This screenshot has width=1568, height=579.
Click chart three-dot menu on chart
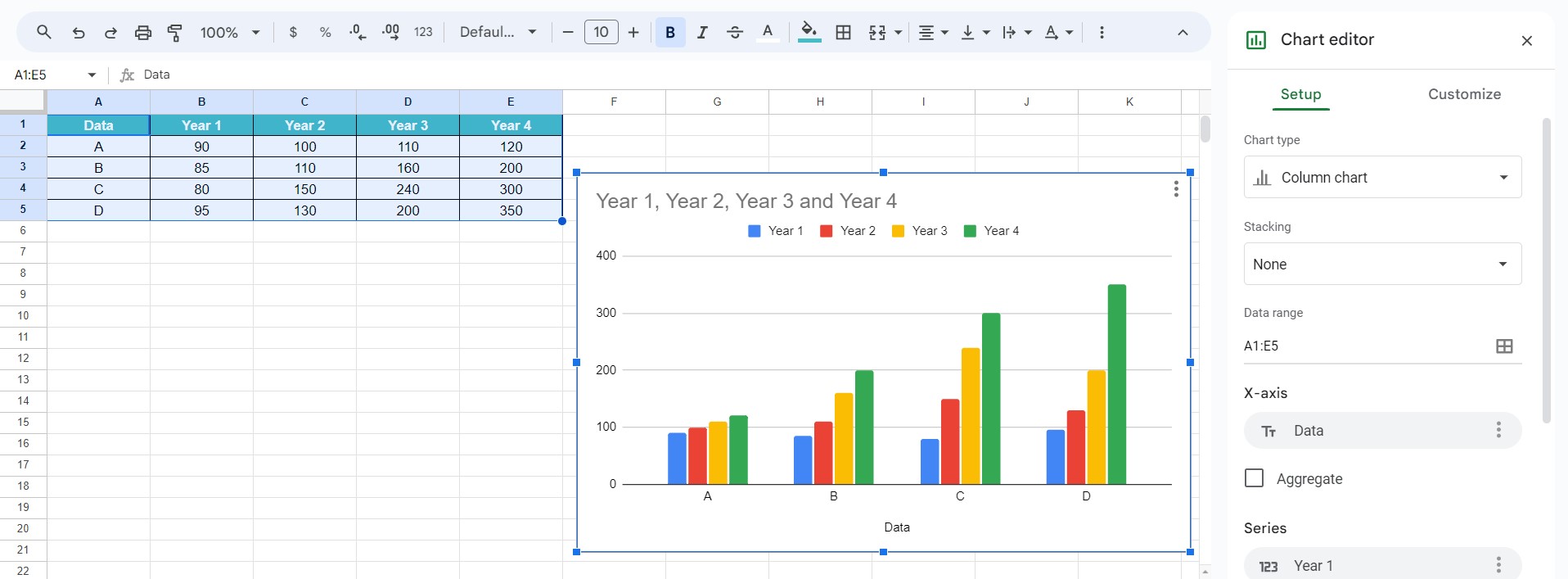[1176, 189]
